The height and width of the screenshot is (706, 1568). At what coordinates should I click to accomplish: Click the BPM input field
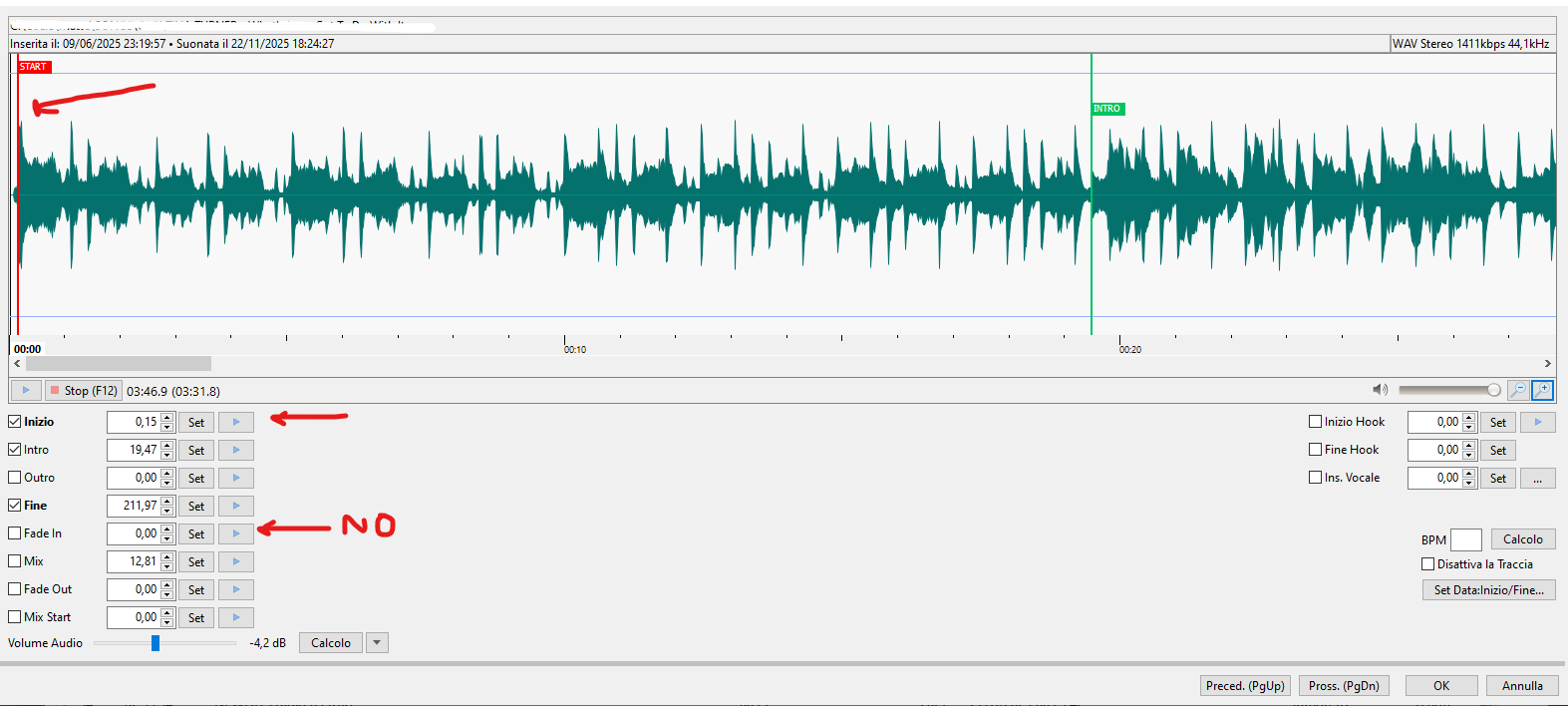[1465, 539]
